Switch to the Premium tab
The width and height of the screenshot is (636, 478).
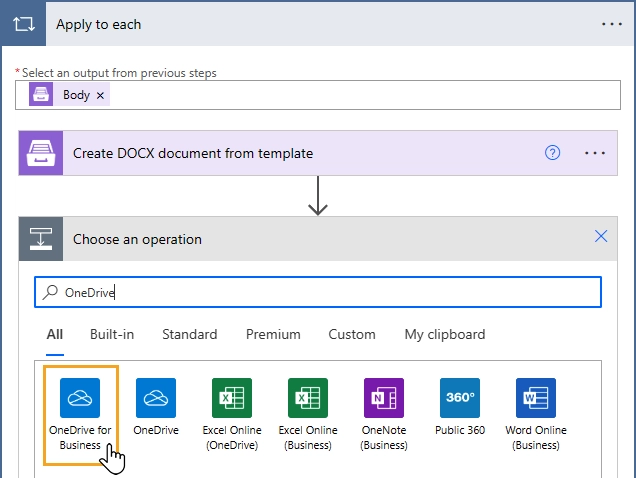pyautogui.click(x=273, y=334)
